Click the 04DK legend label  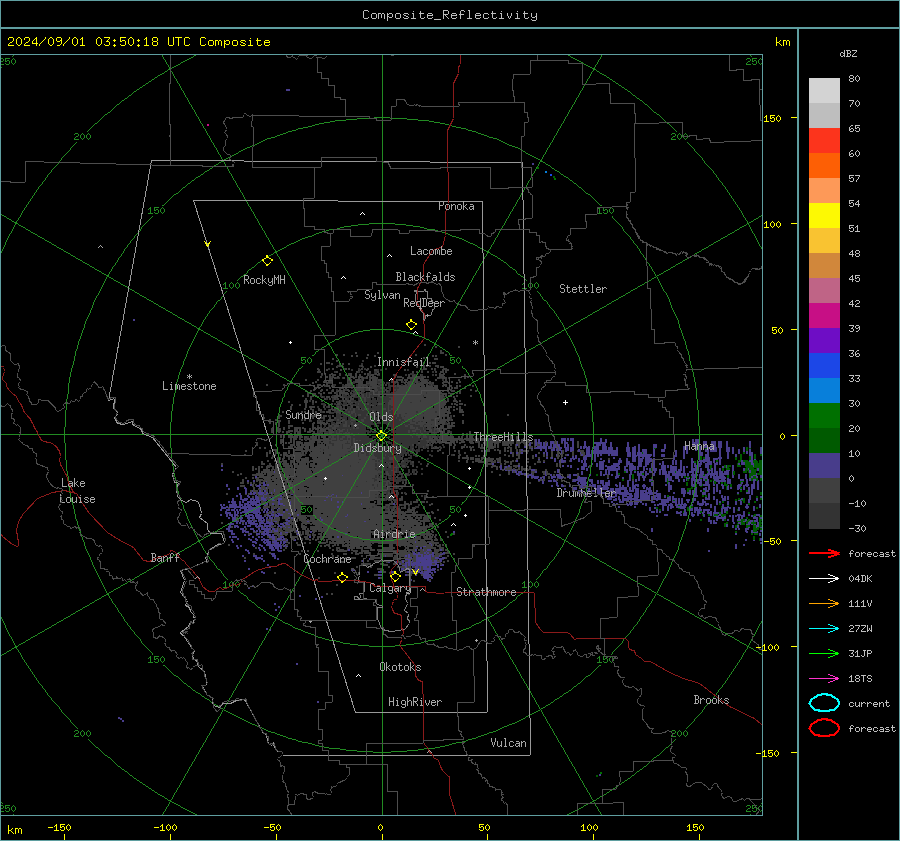(860, 578)
